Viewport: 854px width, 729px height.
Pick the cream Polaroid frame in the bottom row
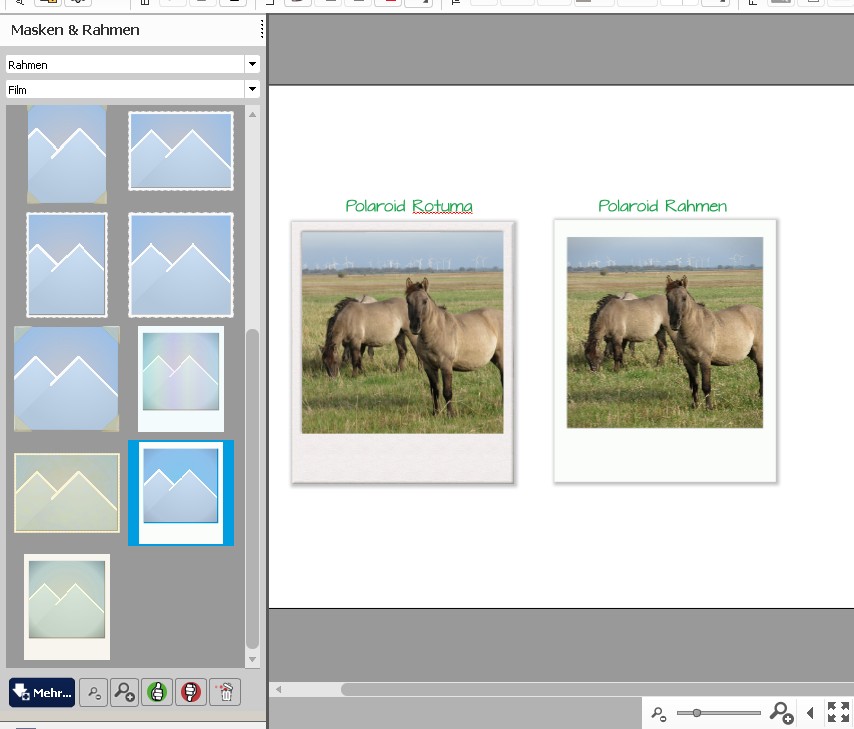pyautogui.click(x=67, y=606)
